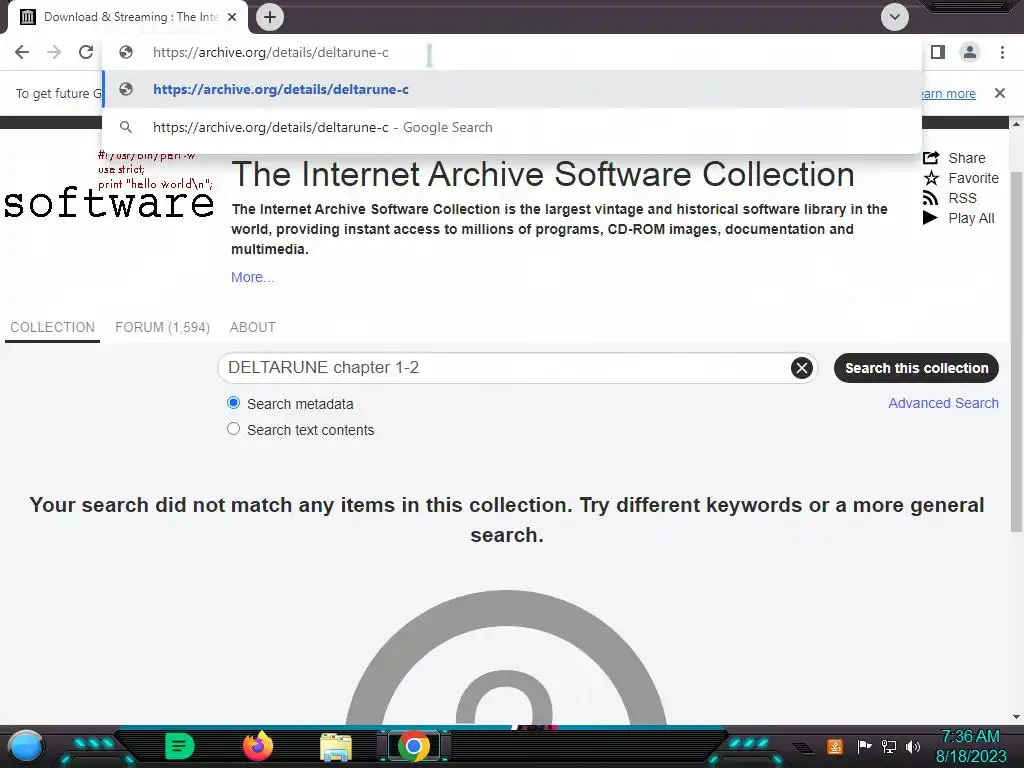Open the Java update tray icon
The width and height of the screenshot is (1024, 768).
[x=835, y=746]
